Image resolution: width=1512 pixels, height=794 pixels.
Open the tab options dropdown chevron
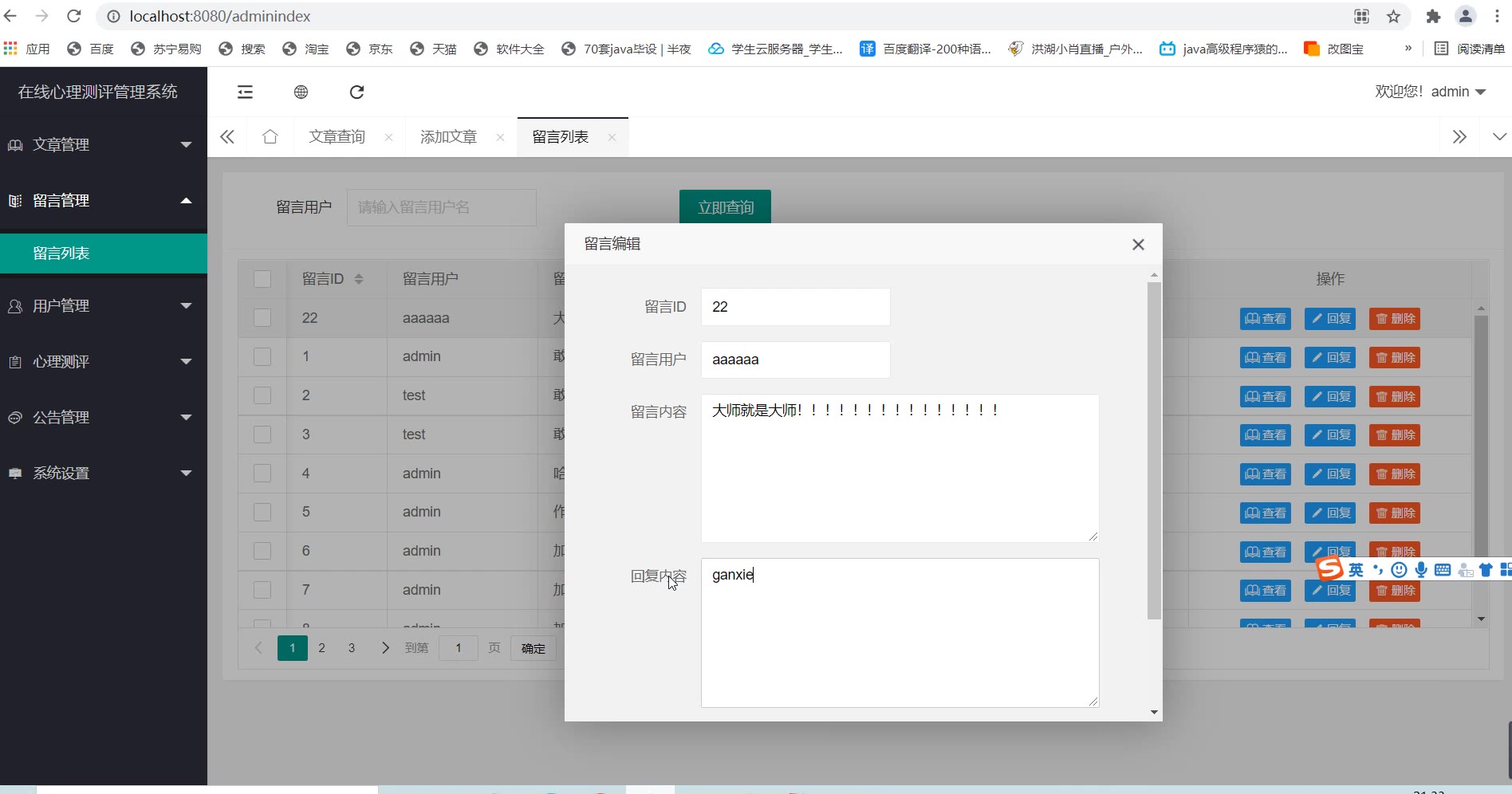(1499, 137)
